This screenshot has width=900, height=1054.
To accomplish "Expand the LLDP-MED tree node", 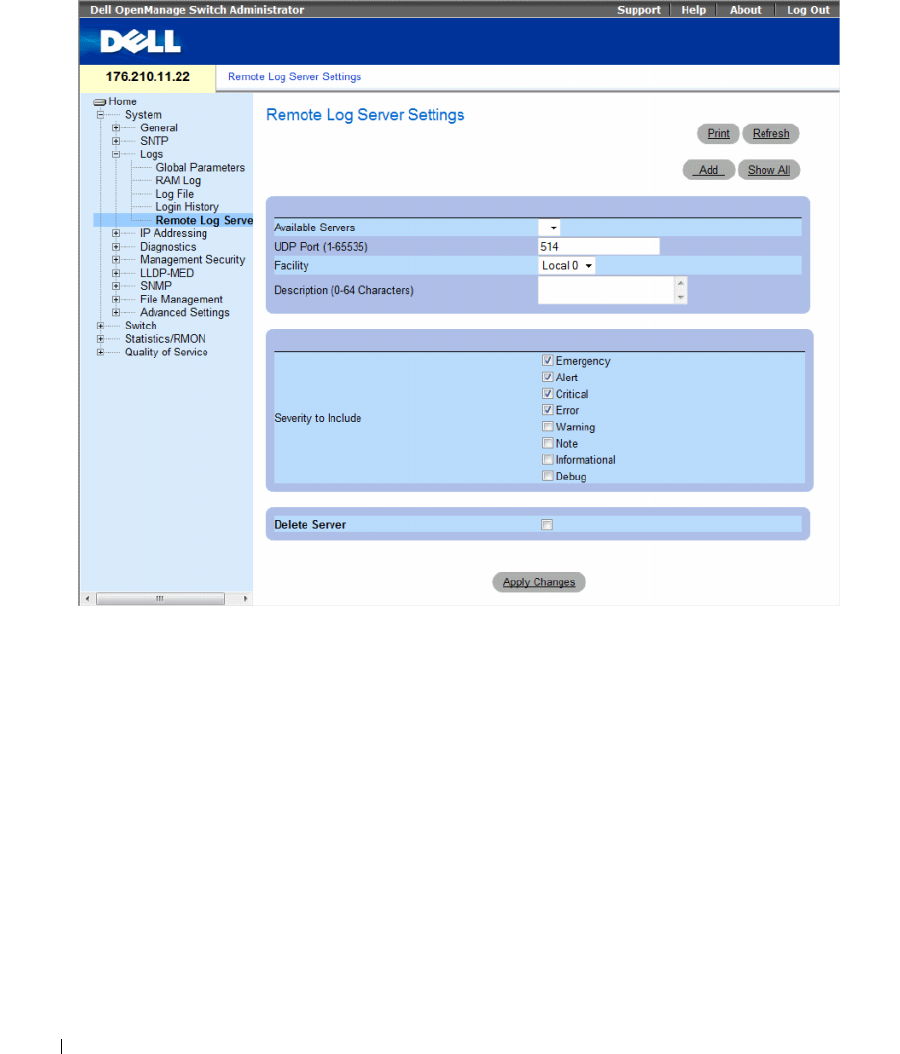I will [x=116, y=273].
